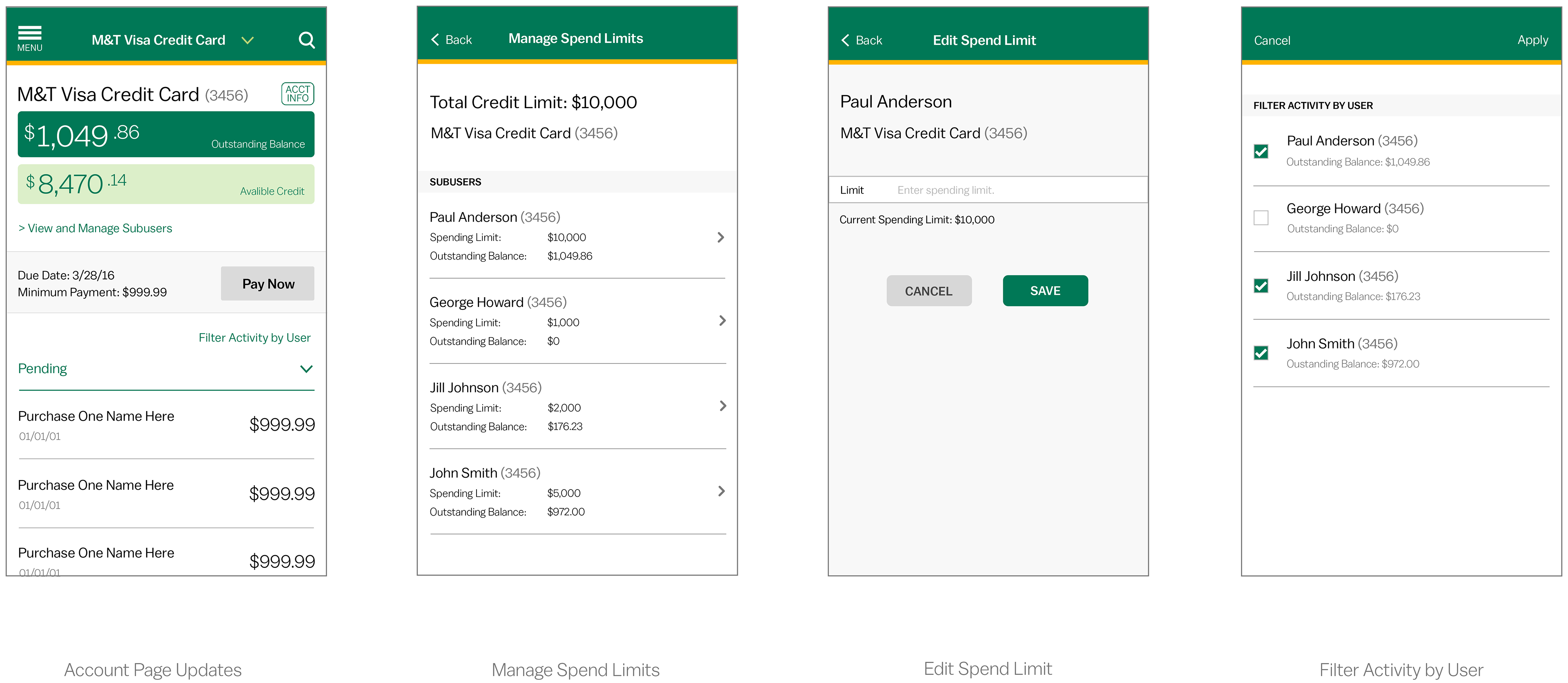This screenshot has width=1568, height=683.
Task: Select John Smith (3456) subuser name in Manage Spend Limits
Action: pos(485,473)
